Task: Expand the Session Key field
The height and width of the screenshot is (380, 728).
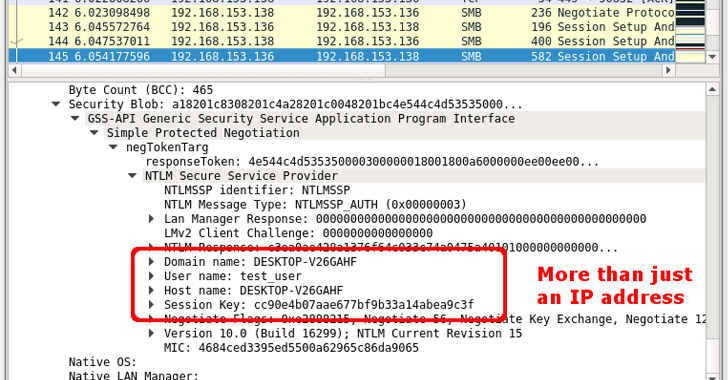Action: click(151, 305)
